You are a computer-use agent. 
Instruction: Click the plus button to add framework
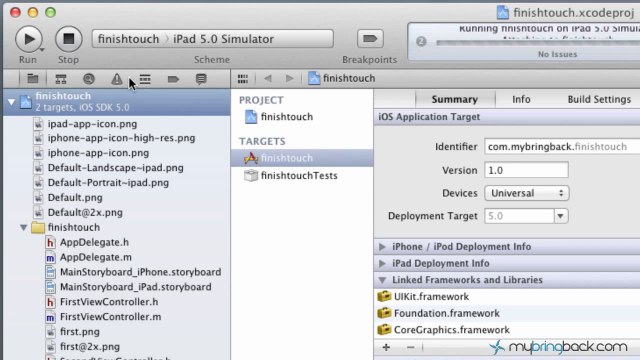(x=386, y=347)
